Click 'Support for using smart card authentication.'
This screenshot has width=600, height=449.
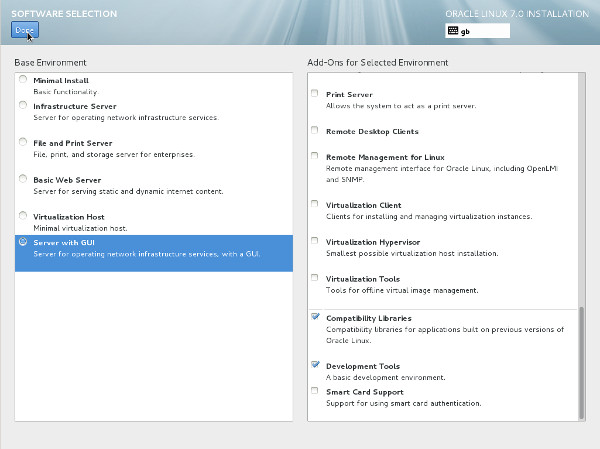point(404,403)
